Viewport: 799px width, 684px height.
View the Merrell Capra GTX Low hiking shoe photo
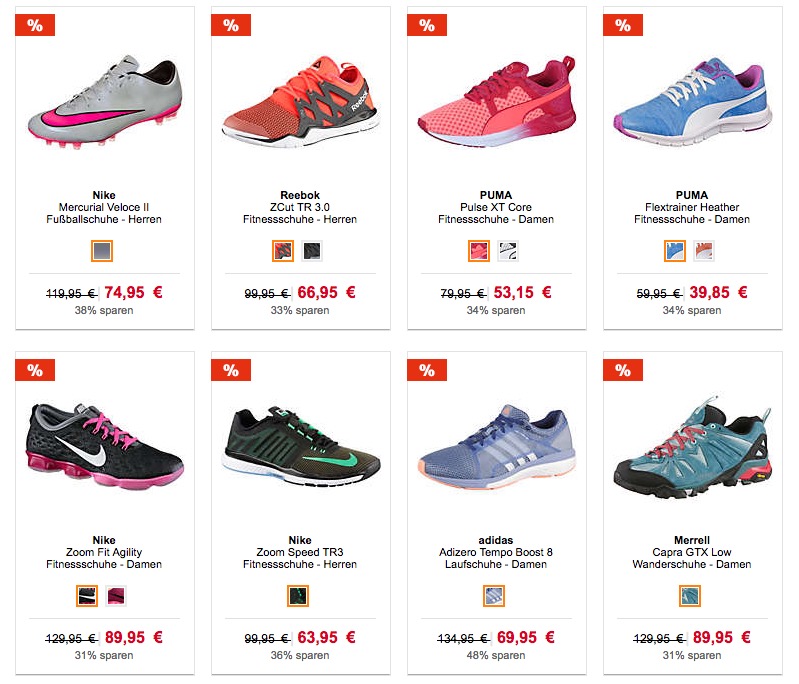coord(693,446)
